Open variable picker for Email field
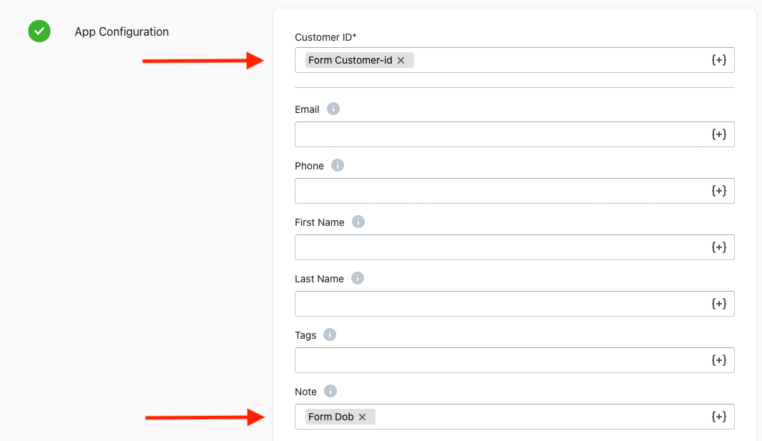Image resolution: width=762 pixels, height=441 pixels. [719, 134]
